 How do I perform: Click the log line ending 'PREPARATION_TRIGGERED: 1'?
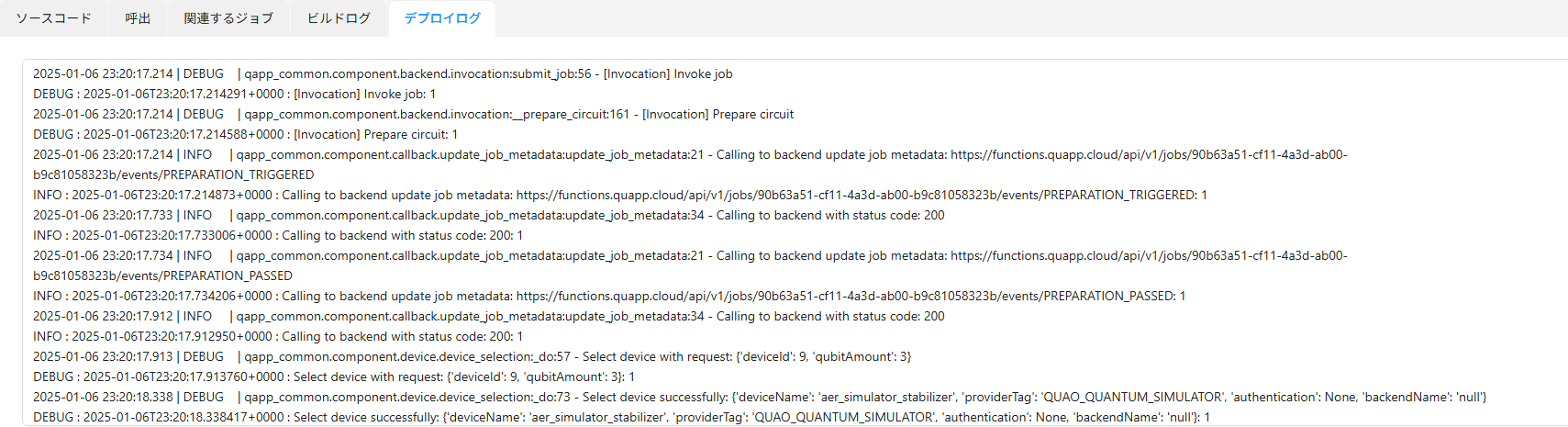coord(619,196)
